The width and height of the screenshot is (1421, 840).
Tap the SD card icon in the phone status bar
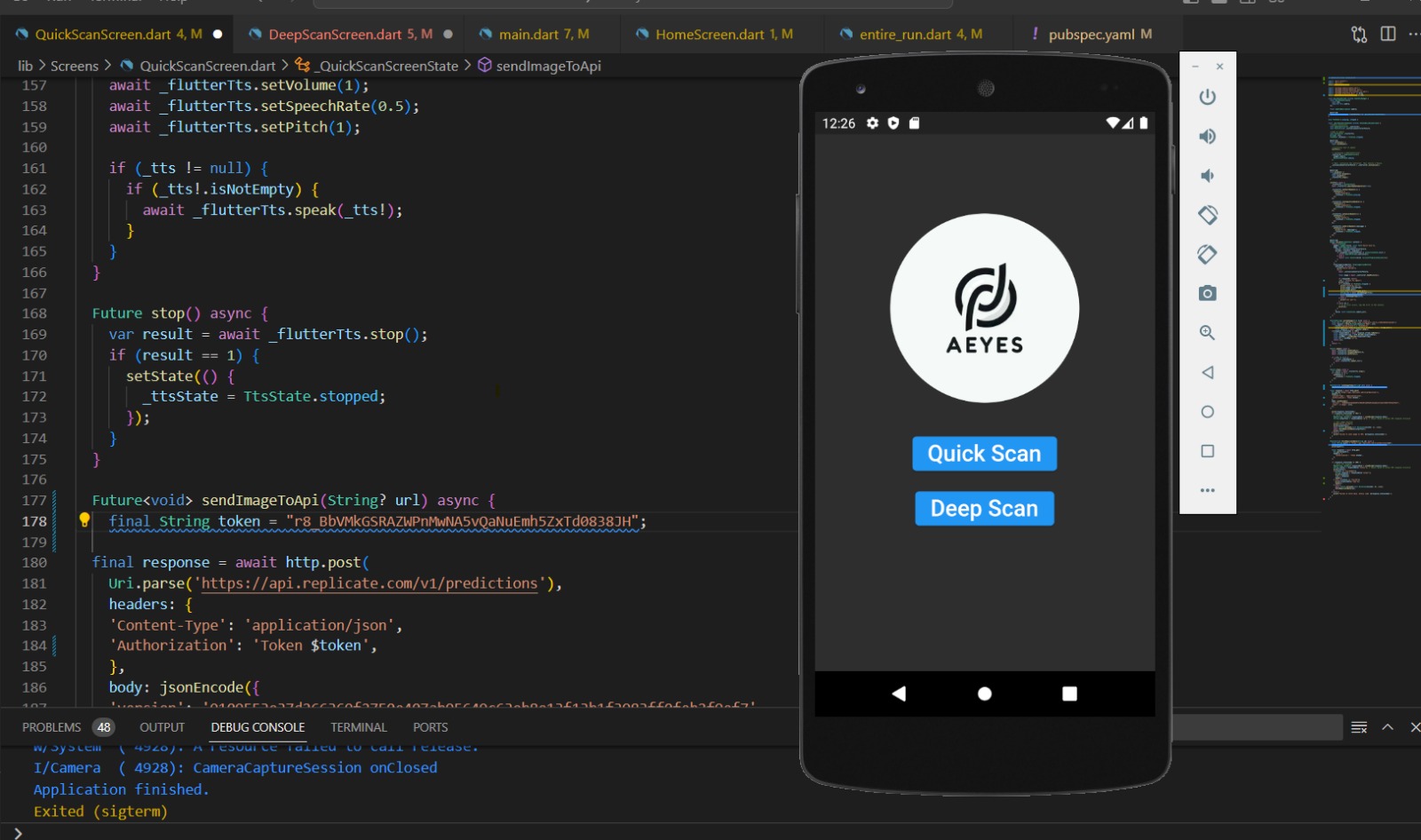pos(914,123)
